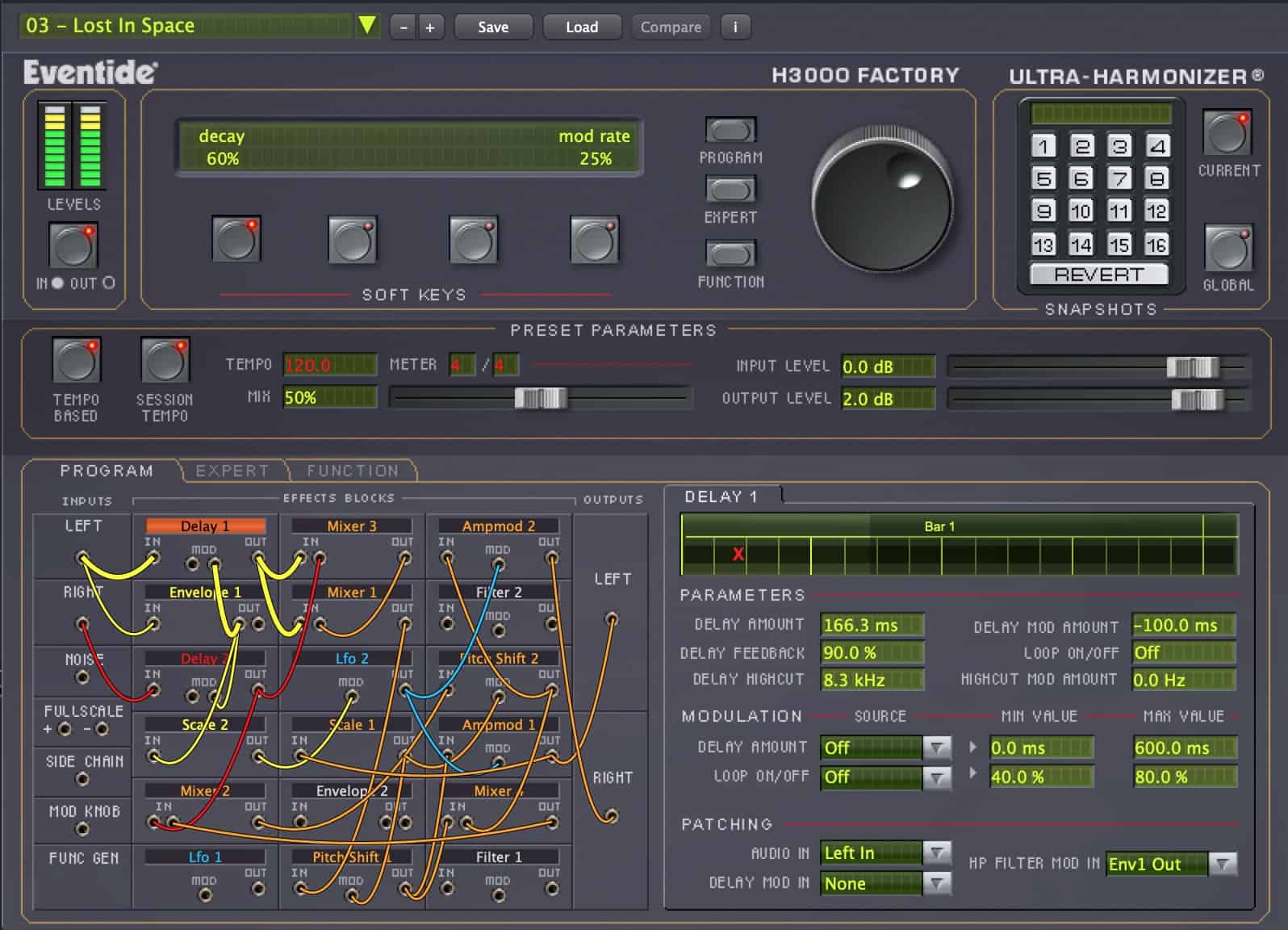Click the SIDE CHAIN input jack
The width and height of the screenshot is (1288, 930).
point(82,779)
